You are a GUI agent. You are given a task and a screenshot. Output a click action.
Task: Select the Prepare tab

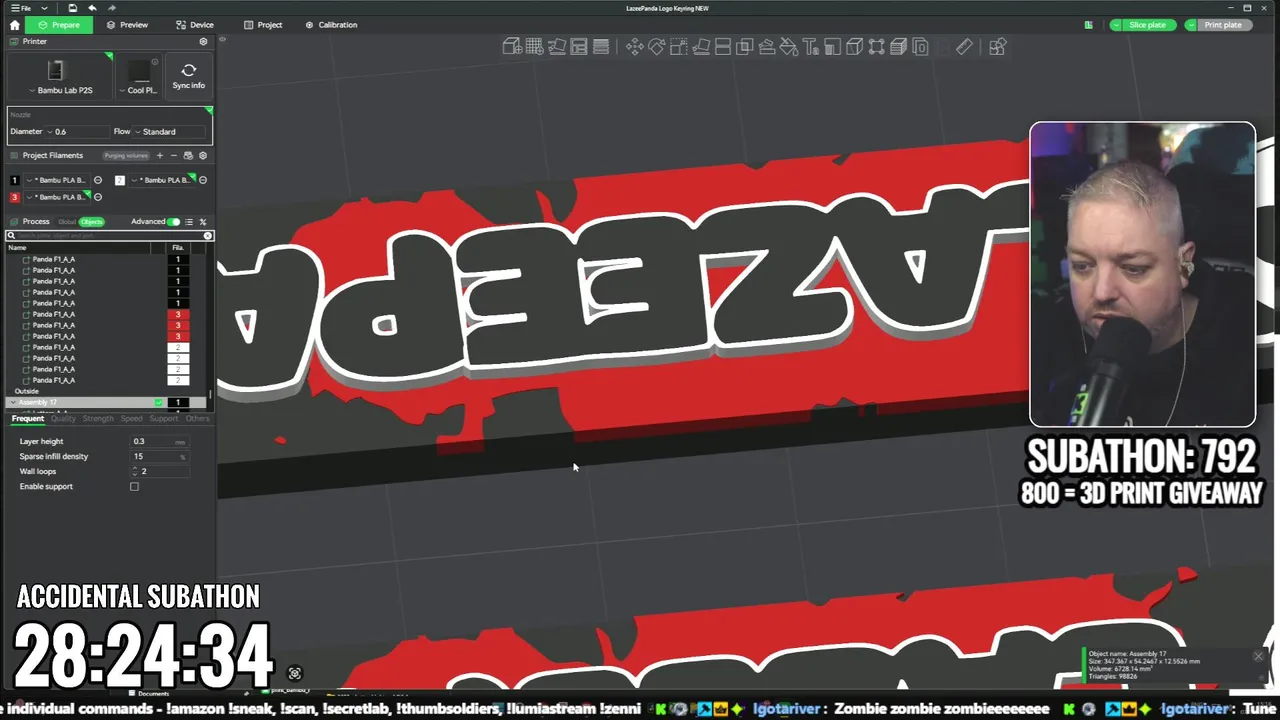tap(59, 25)
